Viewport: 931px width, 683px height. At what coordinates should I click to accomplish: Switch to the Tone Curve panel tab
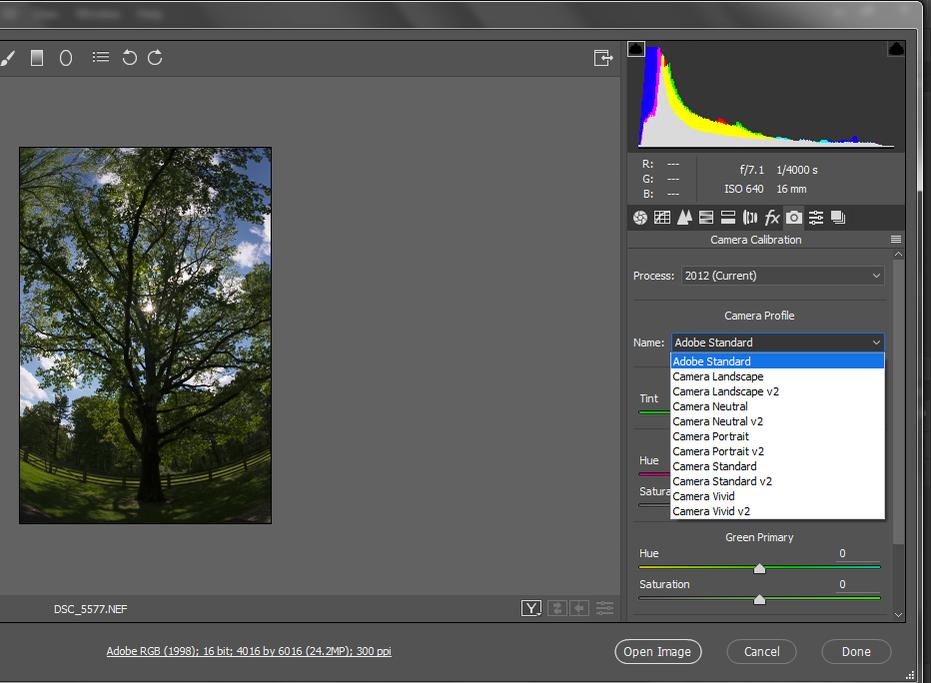(x=662, y=217)
